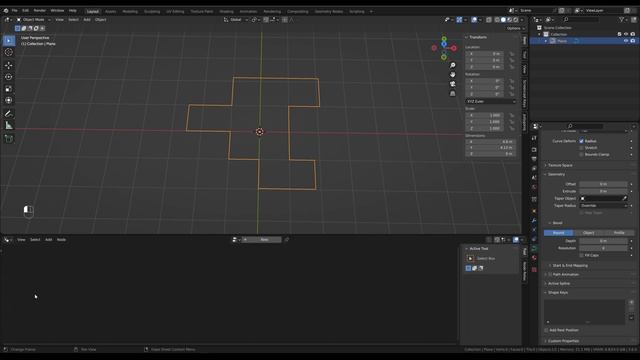
Task: Expand Plane item in outliner
Action: click(x=546, y=41)
